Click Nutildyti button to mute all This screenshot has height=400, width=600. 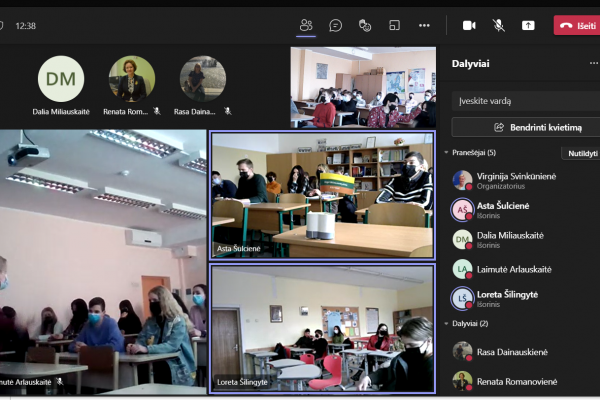[x=581, y=153]
